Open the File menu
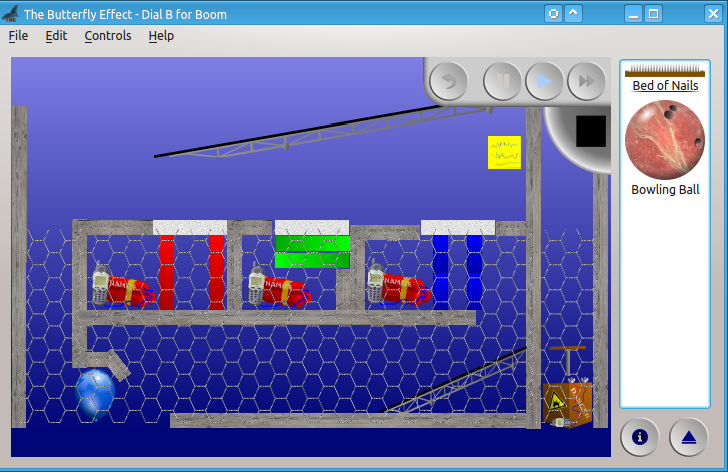The width and height of the screenshot is (728, 472). point(18,35)
